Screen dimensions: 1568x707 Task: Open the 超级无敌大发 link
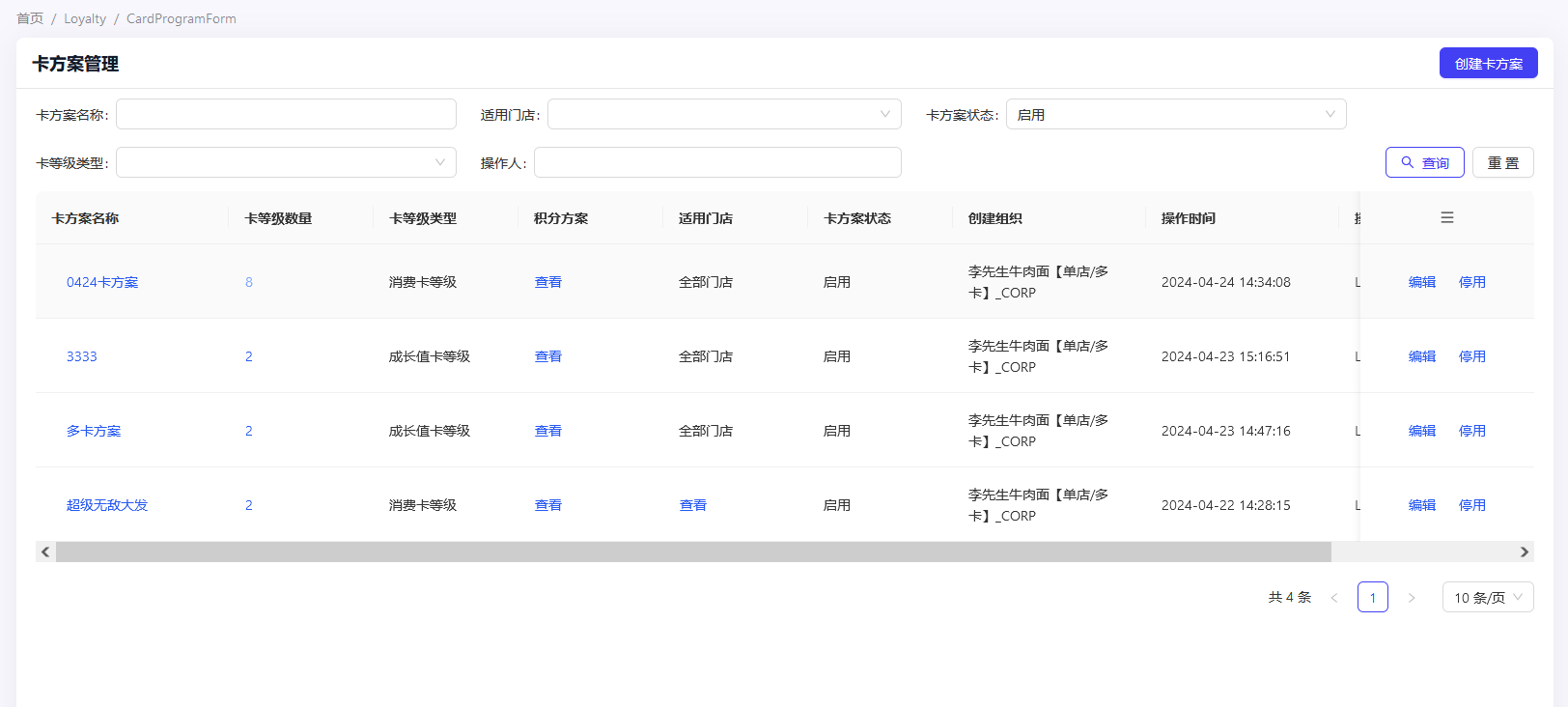(x=107, y=505)
